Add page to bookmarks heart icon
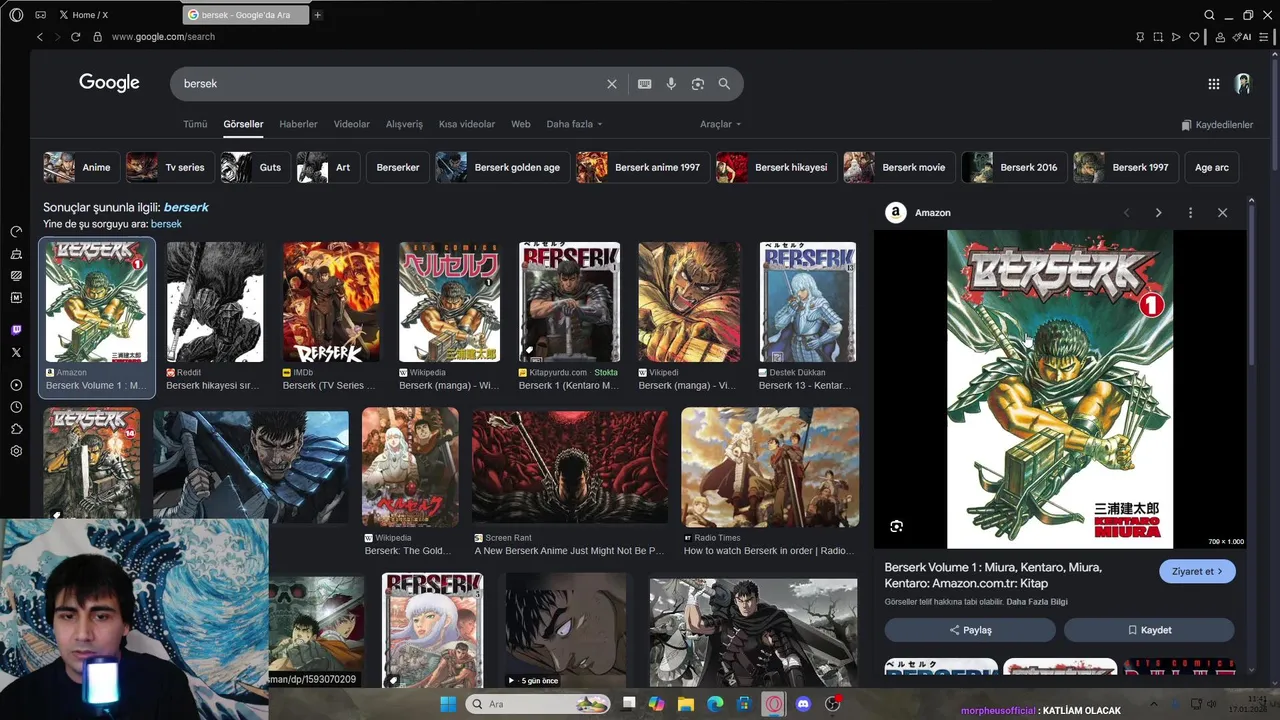 pyautogui.click(x=1194, y=37)
